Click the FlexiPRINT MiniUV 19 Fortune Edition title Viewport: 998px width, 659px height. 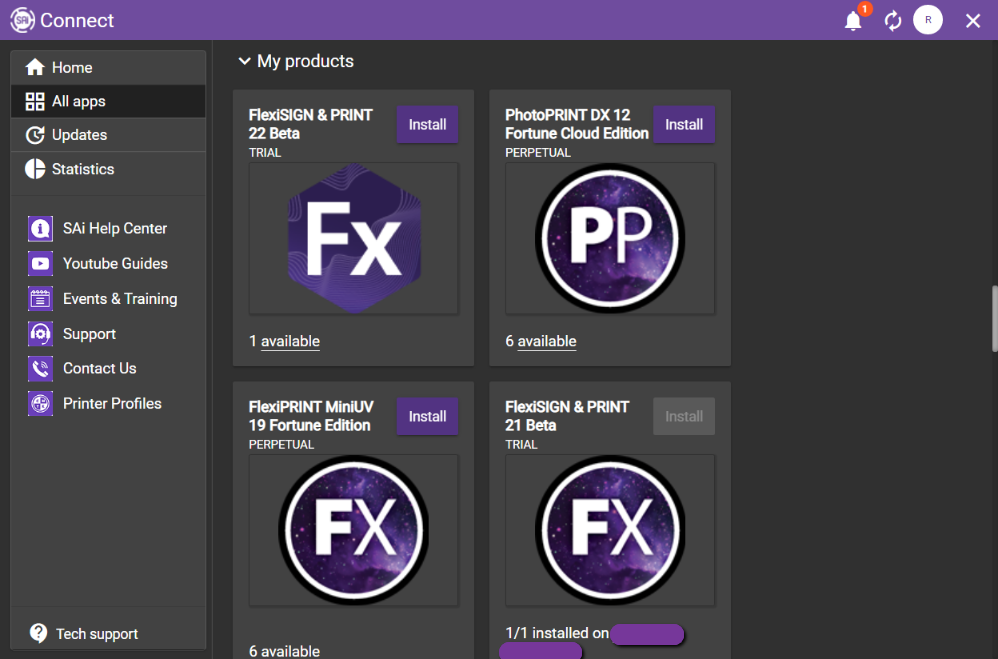311,416
